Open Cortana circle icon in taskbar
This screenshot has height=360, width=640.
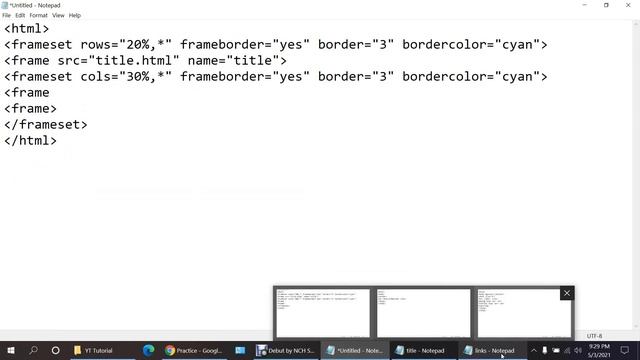point(56,350)
